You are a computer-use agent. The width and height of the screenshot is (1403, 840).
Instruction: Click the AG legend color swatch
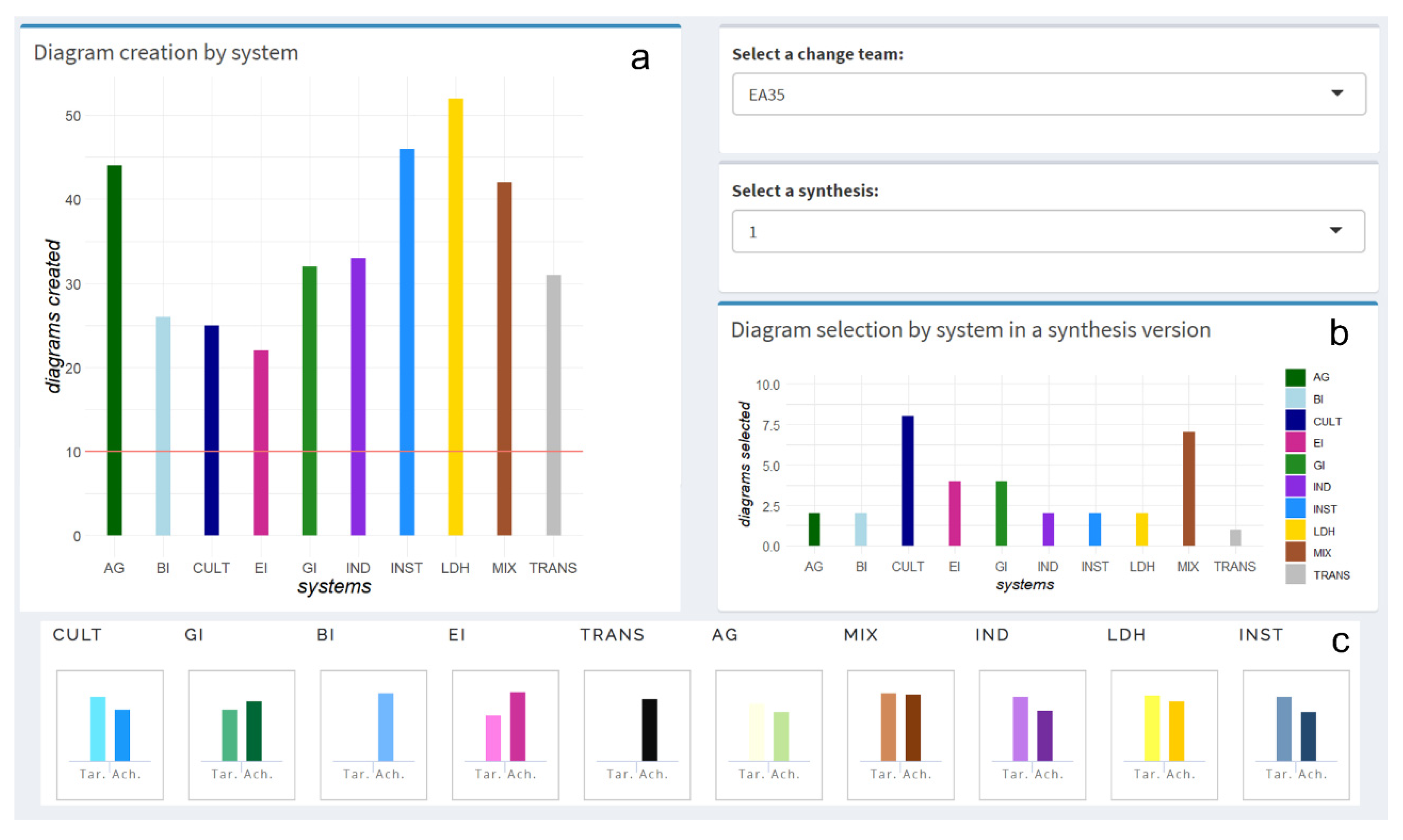point(1295,377)
